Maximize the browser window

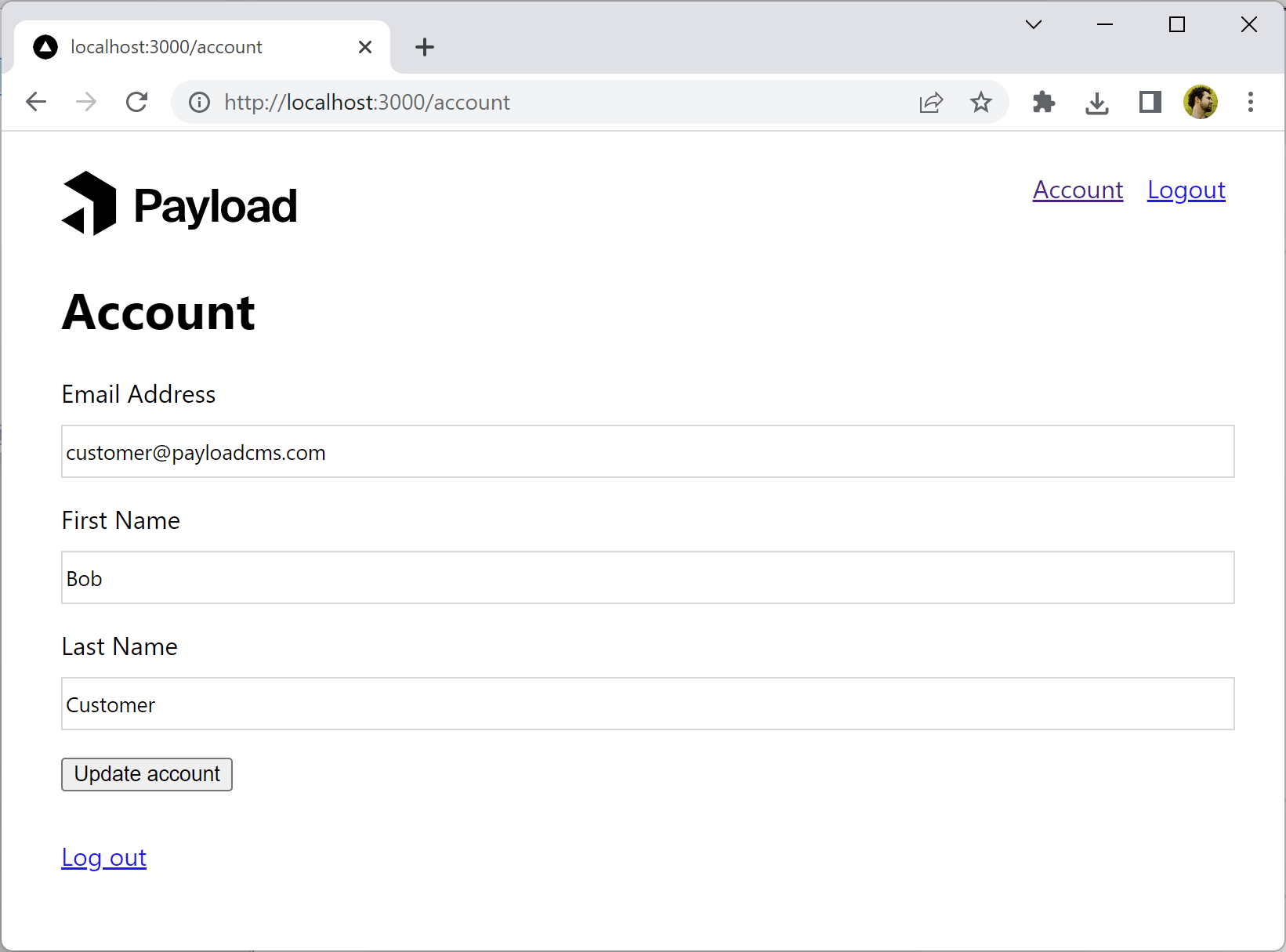pyautogui.click(x=1177, y=24)
